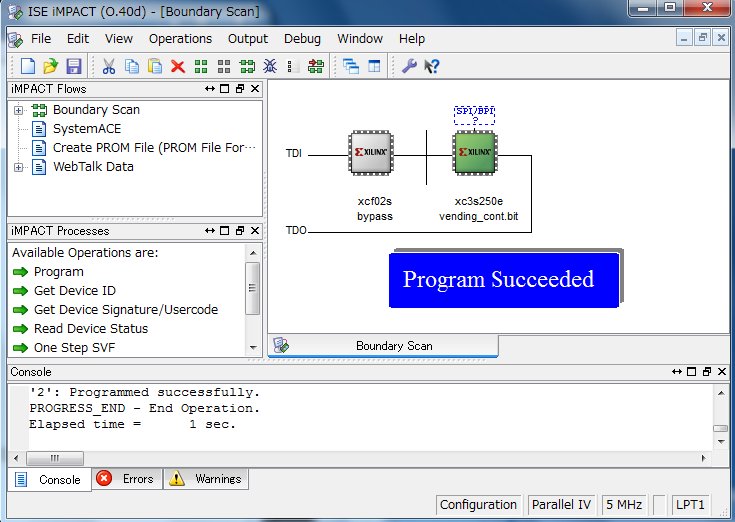
Task: Run Get Device Signature/Usercode operation
Action: click(x=126, y=310)
